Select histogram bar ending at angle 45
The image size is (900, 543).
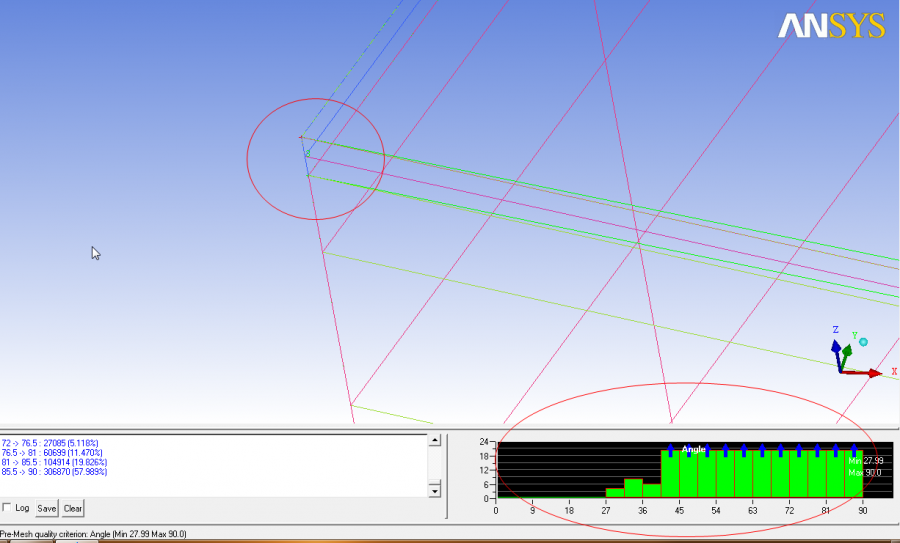(x=670, y=474)
